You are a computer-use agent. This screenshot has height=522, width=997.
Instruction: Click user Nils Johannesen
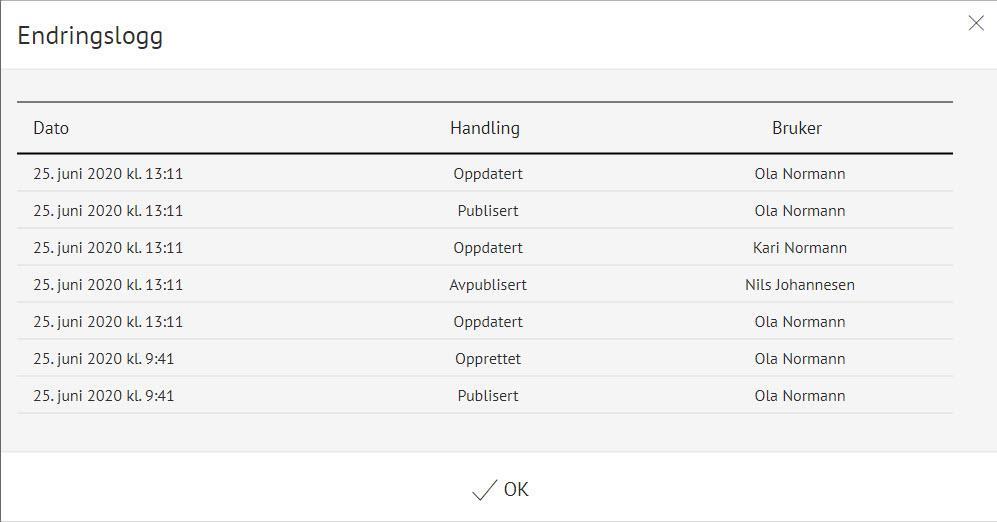tap(800, 285)
